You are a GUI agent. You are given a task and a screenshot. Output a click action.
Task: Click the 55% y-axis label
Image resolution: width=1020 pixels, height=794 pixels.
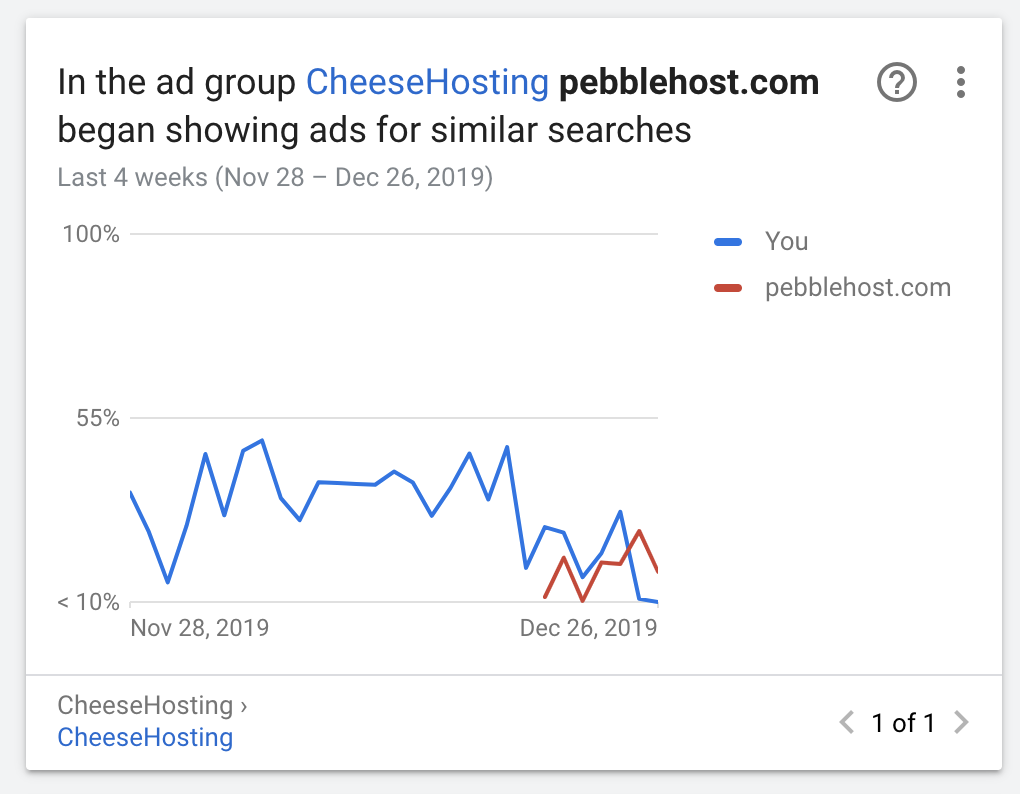pyautogui.click(x=97, y=418)
